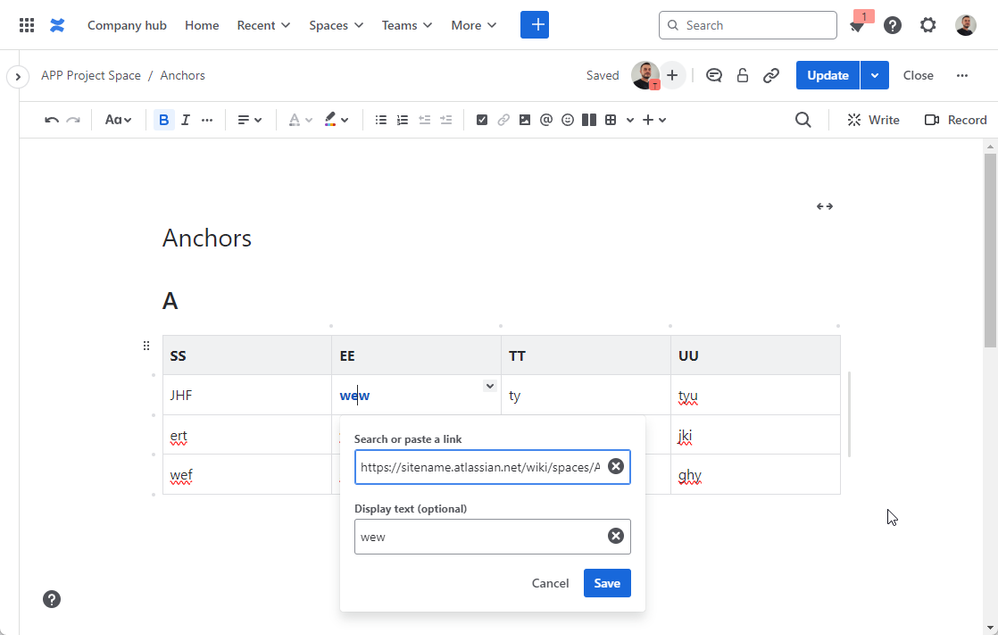Viewport: 998px width, 635px height.
Task: Expand the table options chevron
Action: click(x=629, y=120)
